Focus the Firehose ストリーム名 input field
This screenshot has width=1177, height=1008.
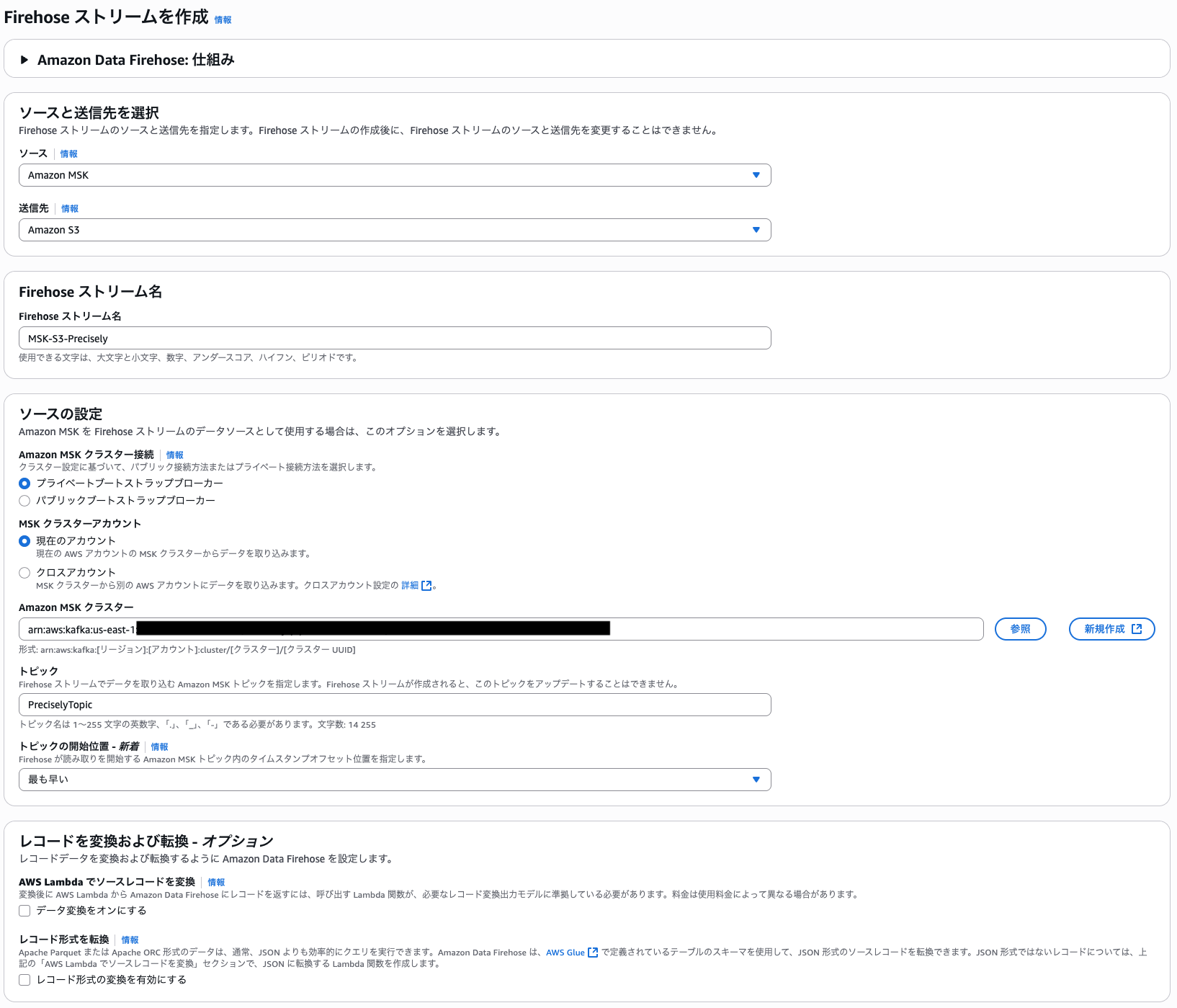pos(395,339)
